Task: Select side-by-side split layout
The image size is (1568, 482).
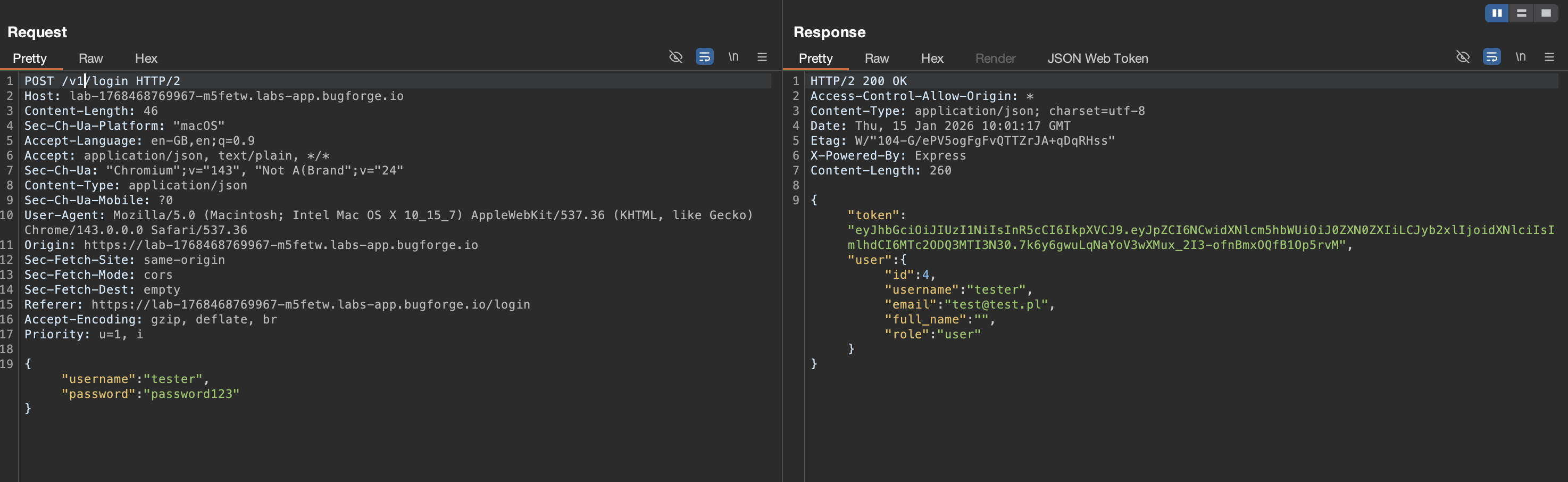Action: click(1496, 13)
